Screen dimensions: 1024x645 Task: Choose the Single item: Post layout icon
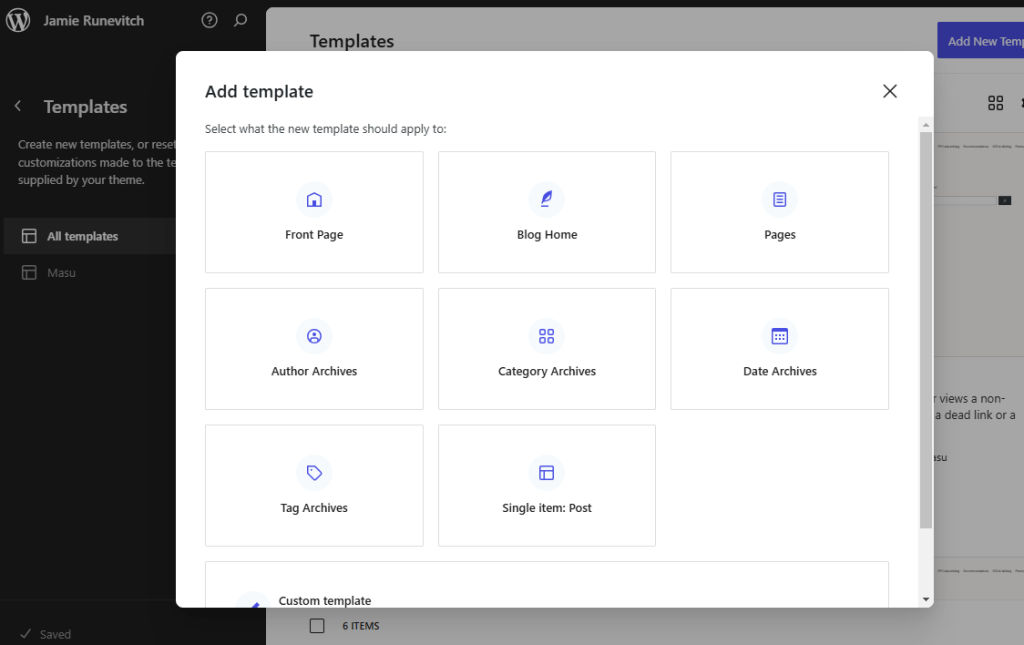546,473
